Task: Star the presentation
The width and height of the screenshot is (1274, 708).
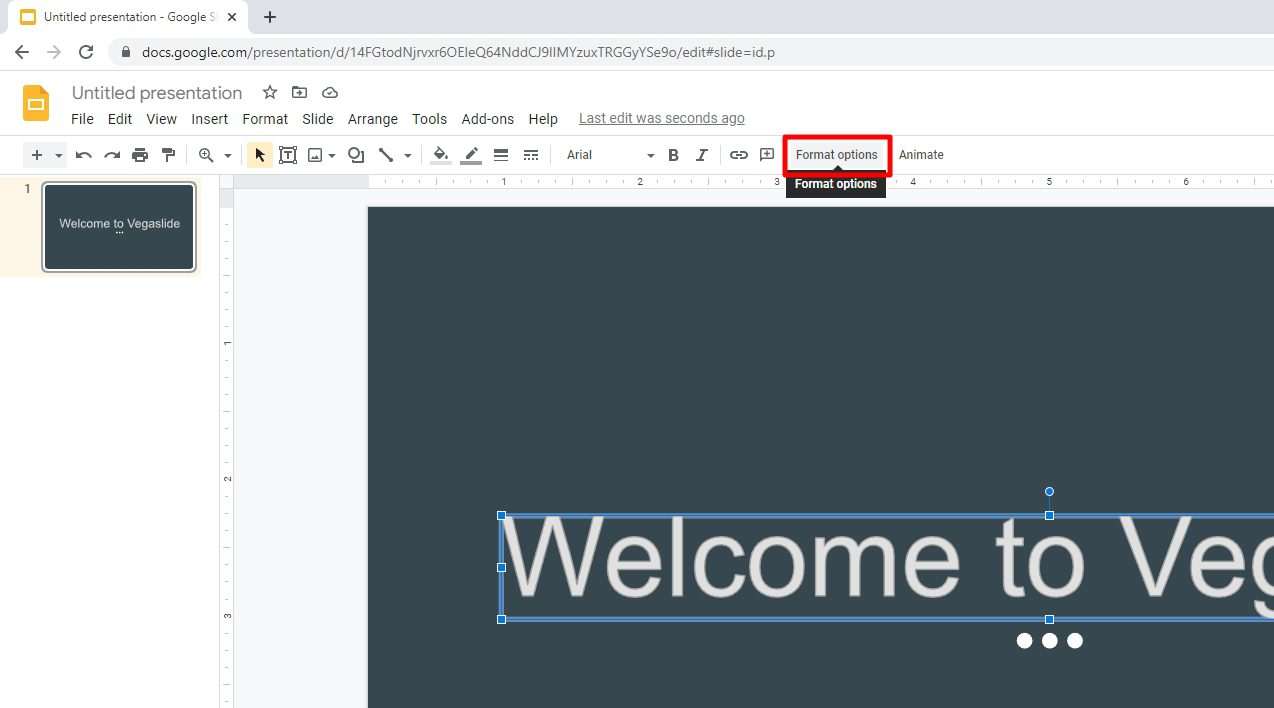Action: click(x=269, y=92)
